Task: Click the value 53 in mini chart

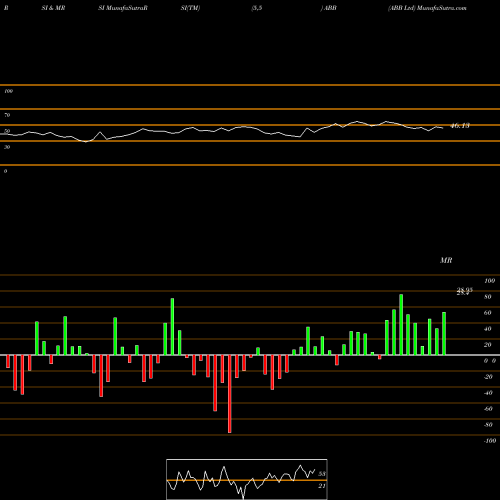Action: [322, 474]
